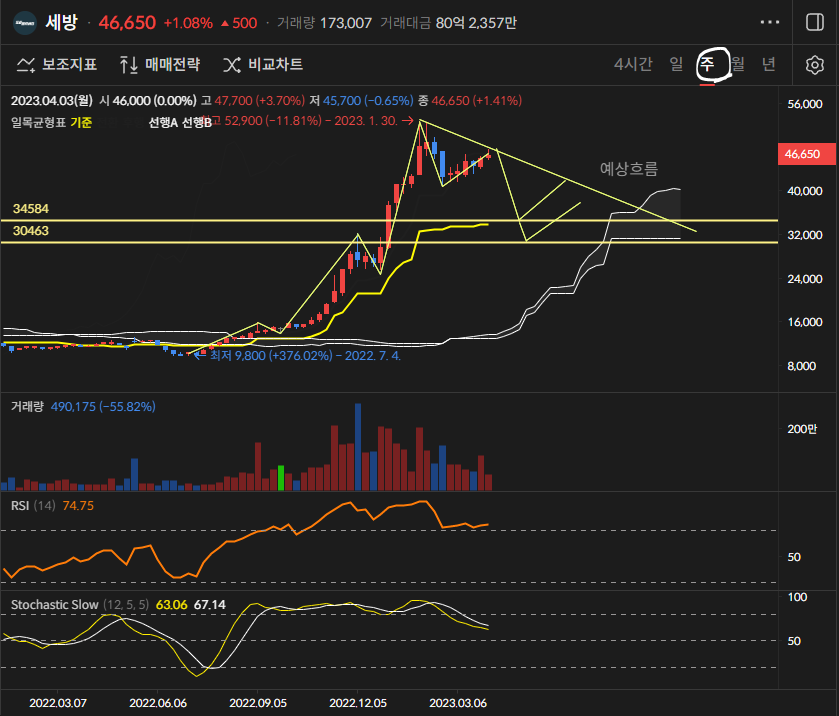Click the 30463 horizontal line label
This screenshot has height=716, width=839.
[x=30, y=231]
